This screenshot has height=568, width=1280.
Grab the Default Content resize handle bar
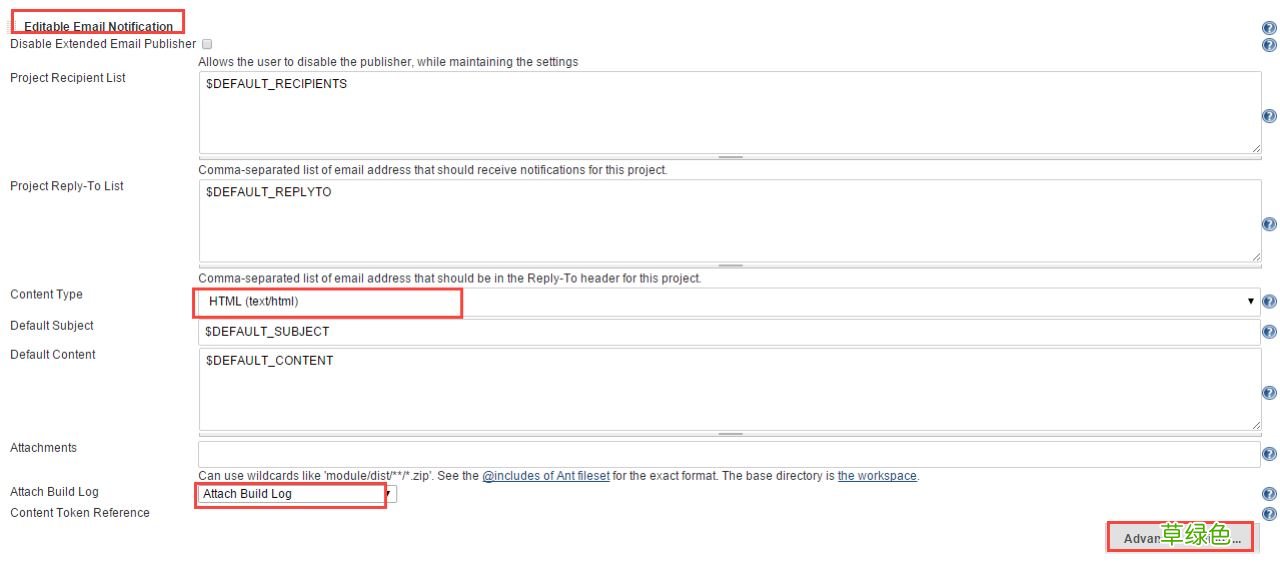(x=730, y=434)
